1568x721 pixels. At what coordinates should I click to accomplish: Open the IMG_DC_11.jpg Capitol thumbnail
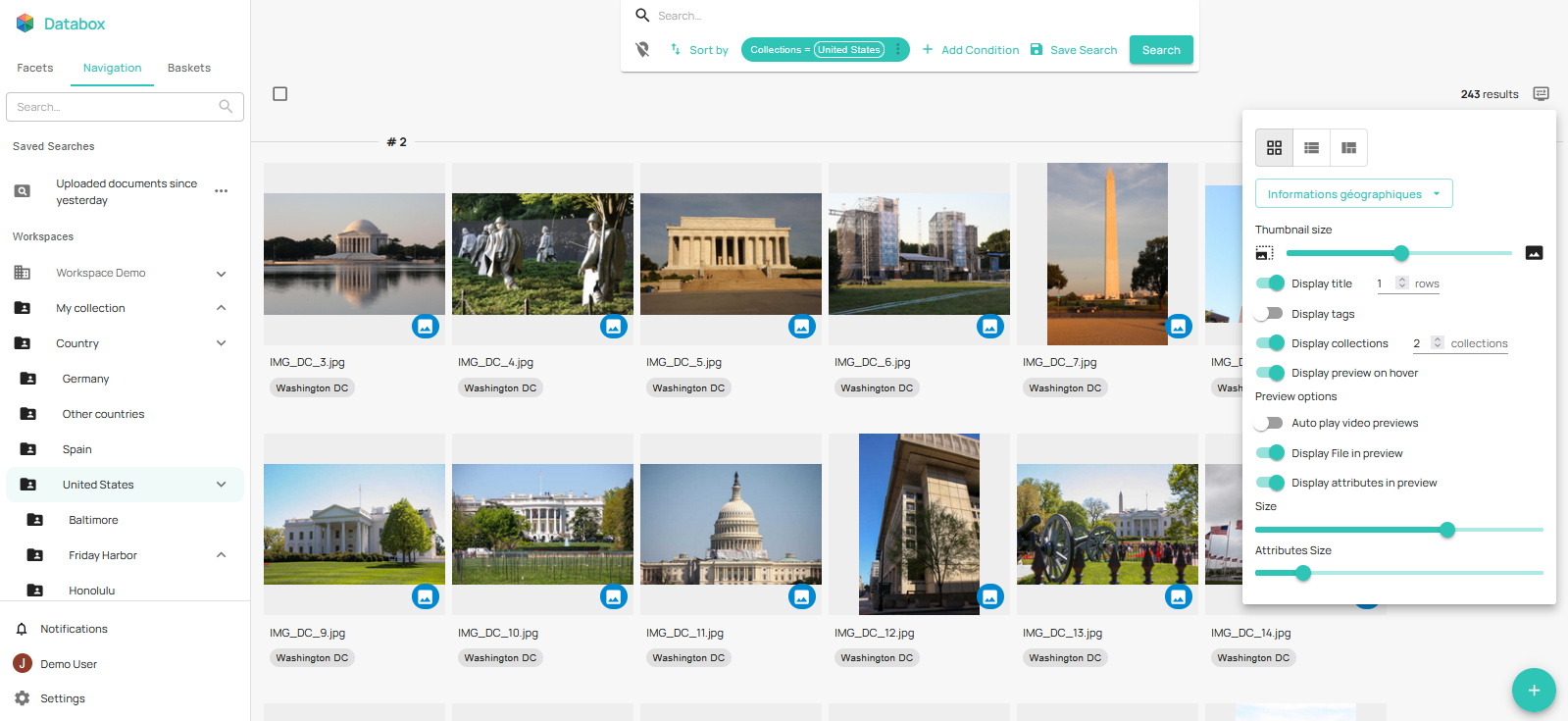point(731,525)
